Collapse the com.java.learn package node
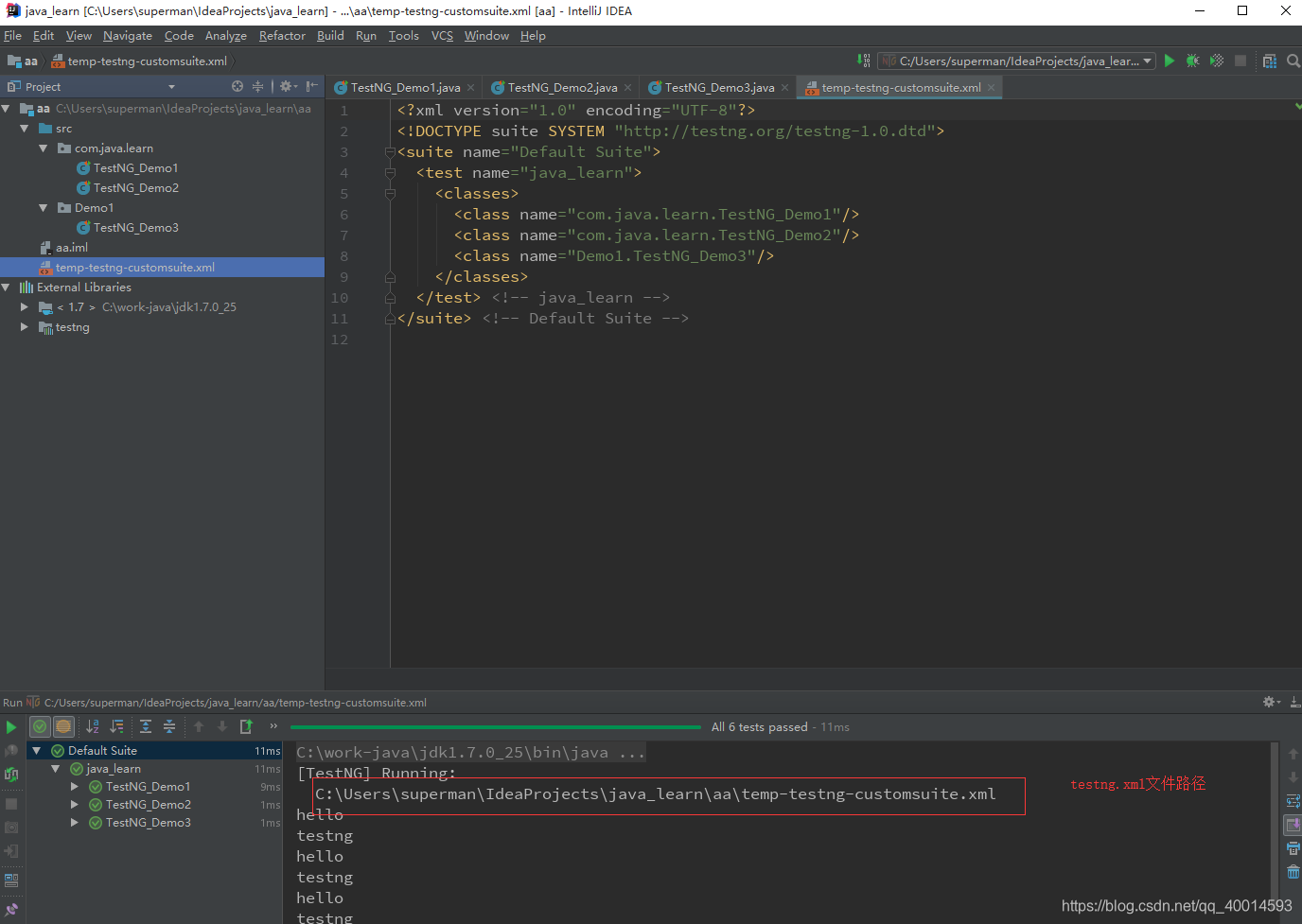Image resolution: width=1302 pixels, height=924 pixels. tap(44, 148)
